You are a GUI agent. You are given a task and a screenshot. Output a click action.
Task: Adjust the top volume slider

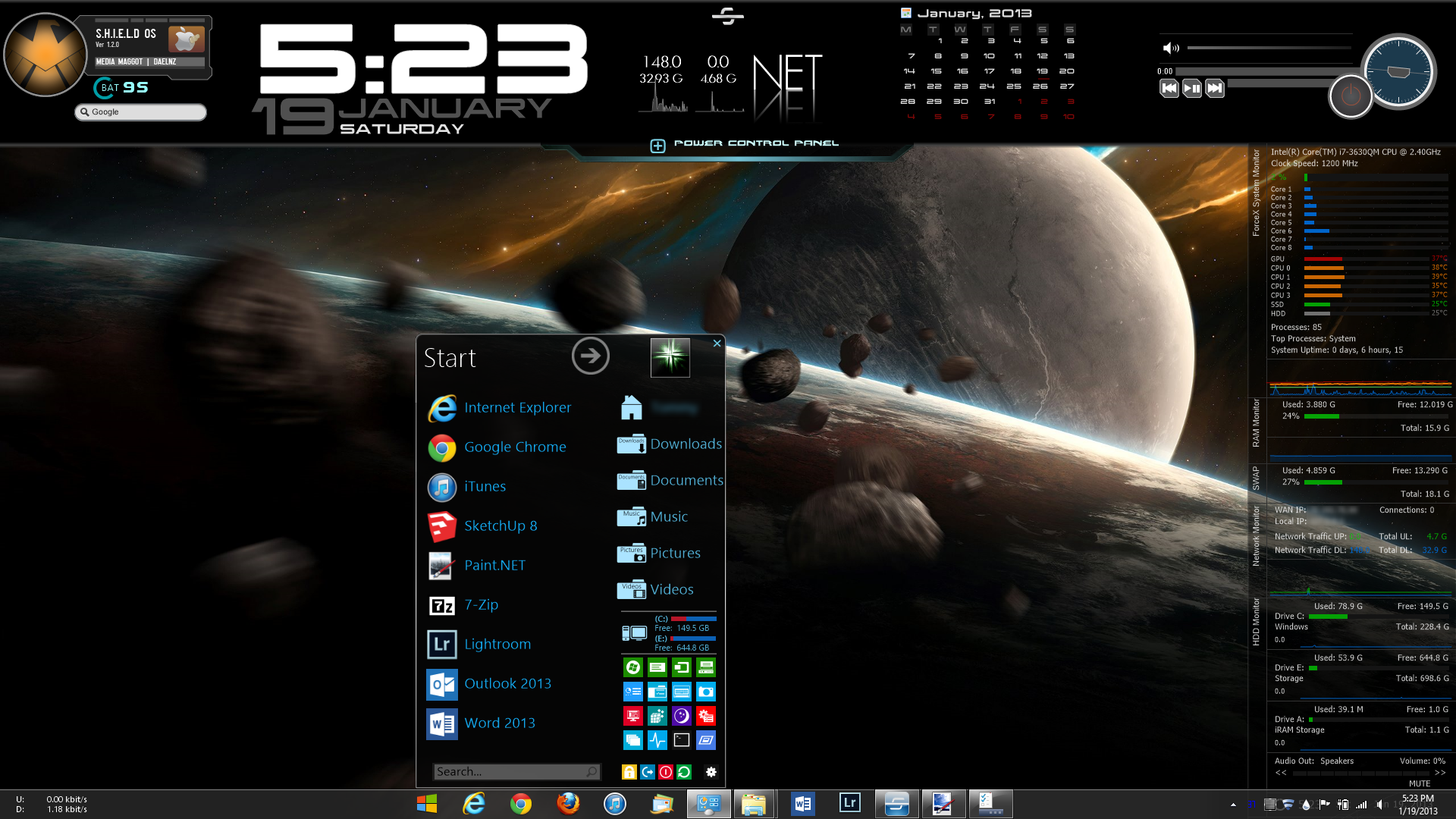[1269, 48]
